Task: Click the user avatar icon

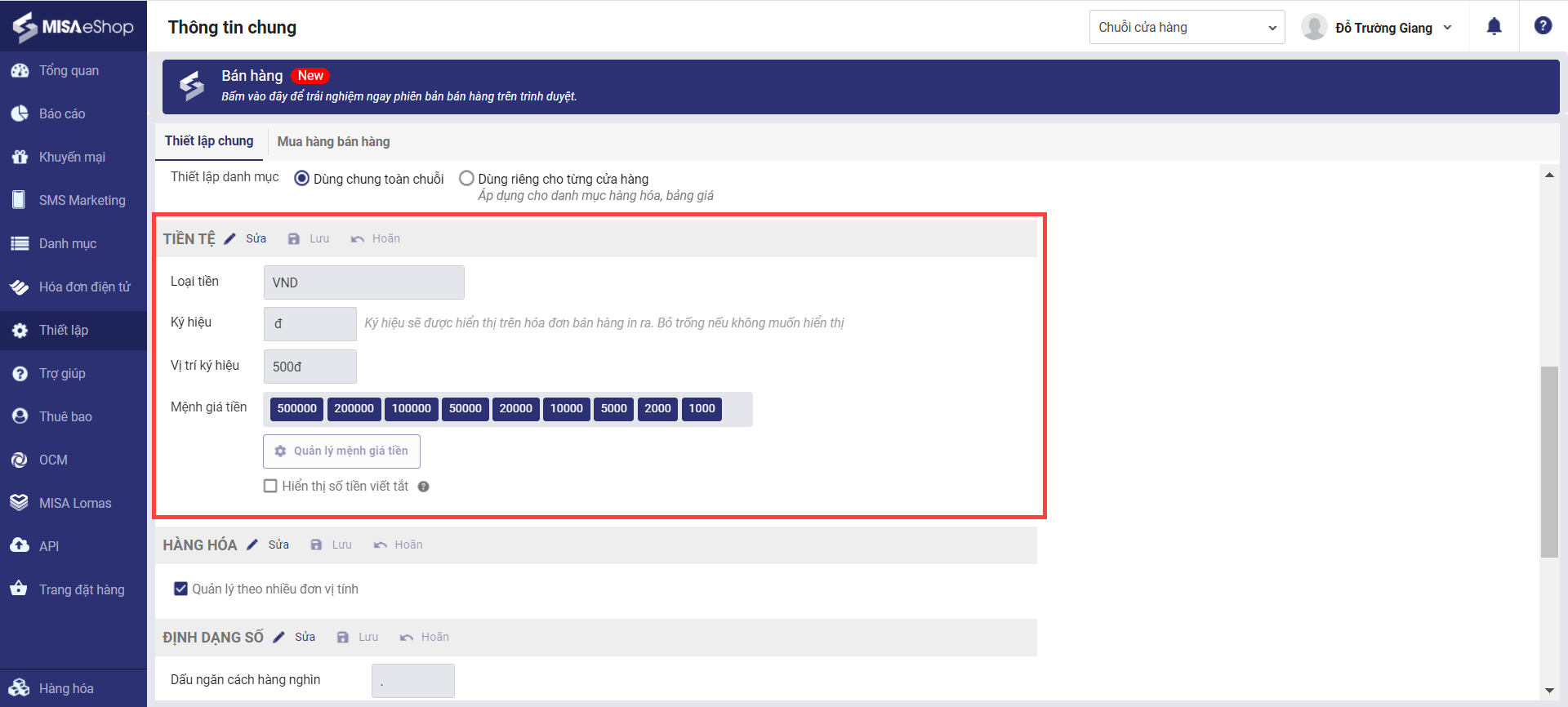Action: pyautogui.click(x=1314, y=27)
